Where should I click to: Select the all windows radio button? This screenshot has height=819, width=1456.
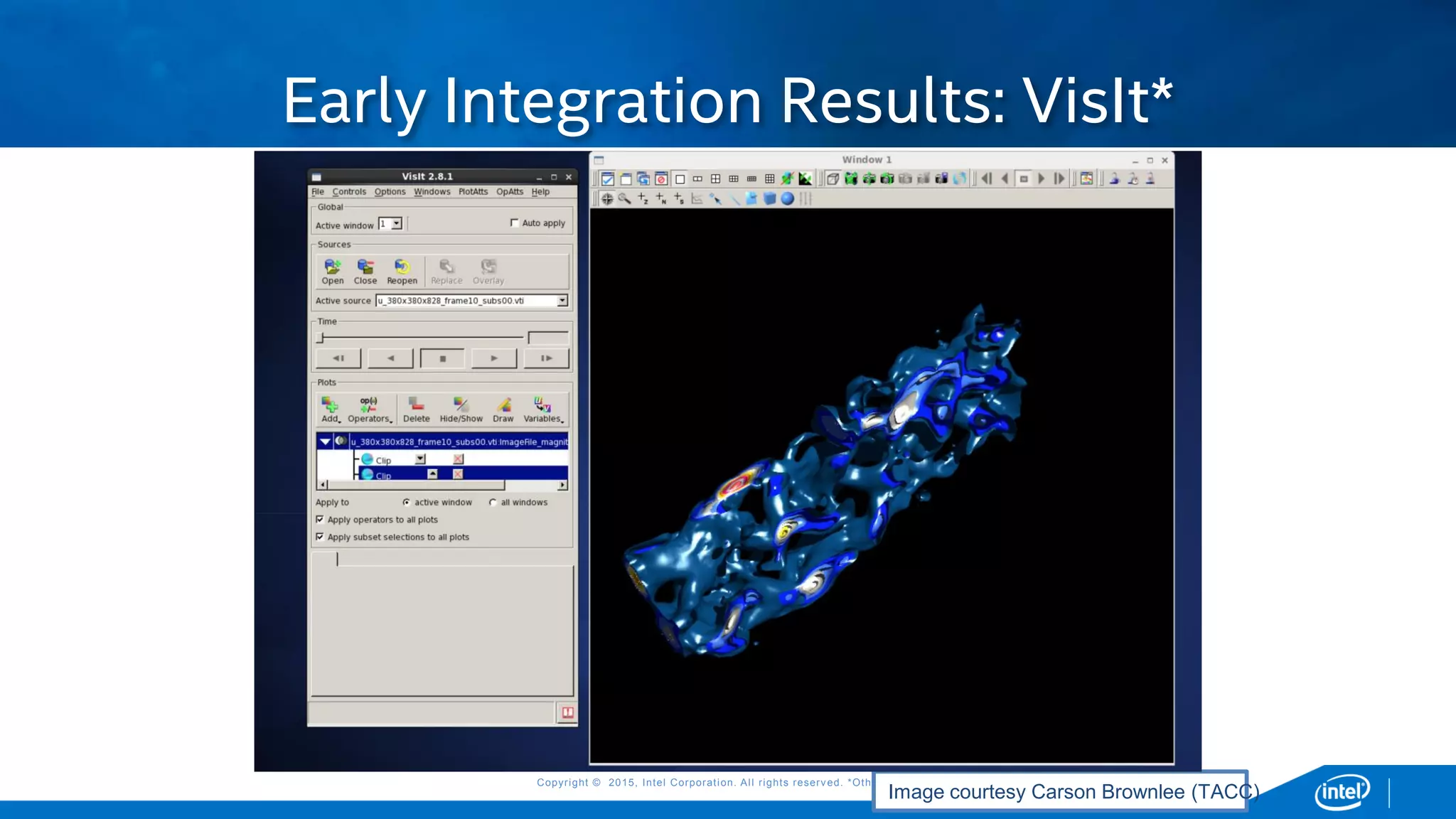pyautogui.click(x=493, y=503)
